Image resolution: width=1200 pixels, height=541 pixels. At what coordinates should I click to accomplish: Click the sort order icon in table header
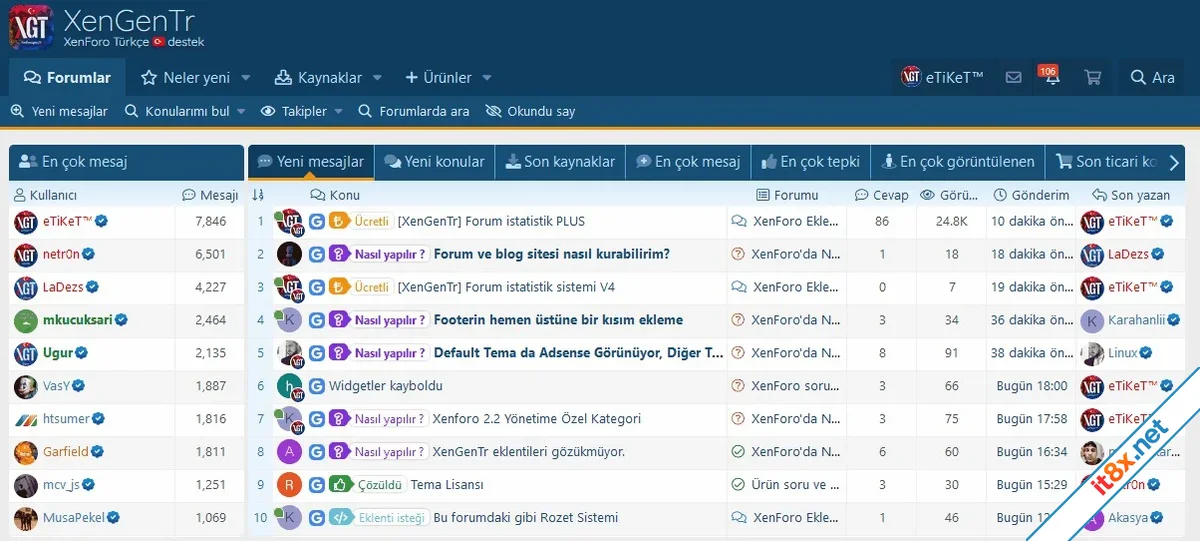tap(258, 195)
